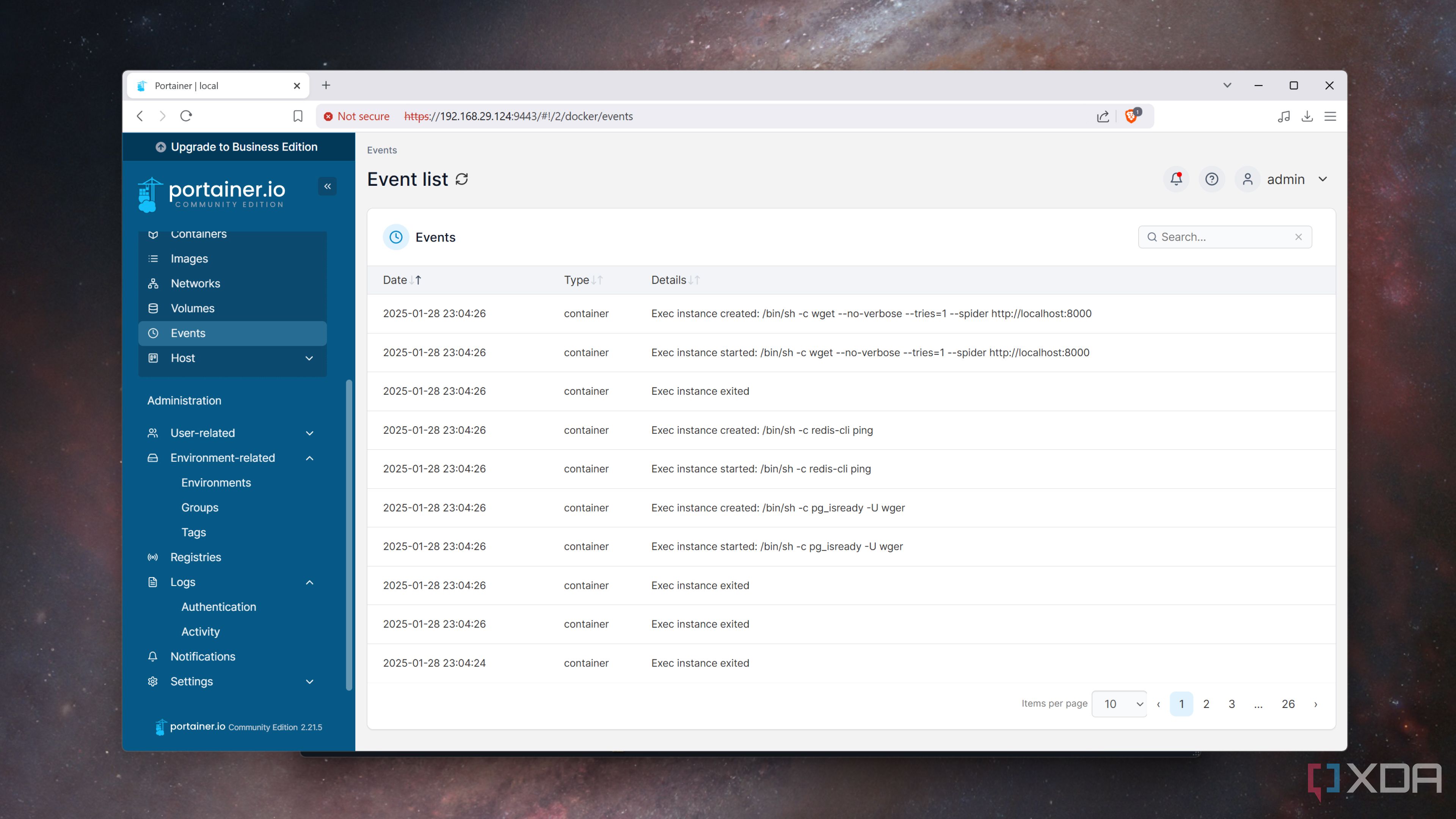
Task: Open the browser media playlist music-note icon
Action: coord(1283,116)
